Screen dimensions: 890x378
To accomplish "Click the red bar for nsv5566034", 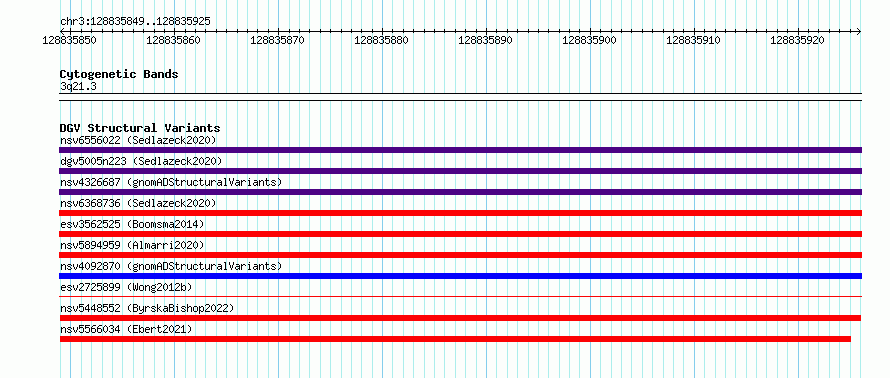I will (455, 339).
